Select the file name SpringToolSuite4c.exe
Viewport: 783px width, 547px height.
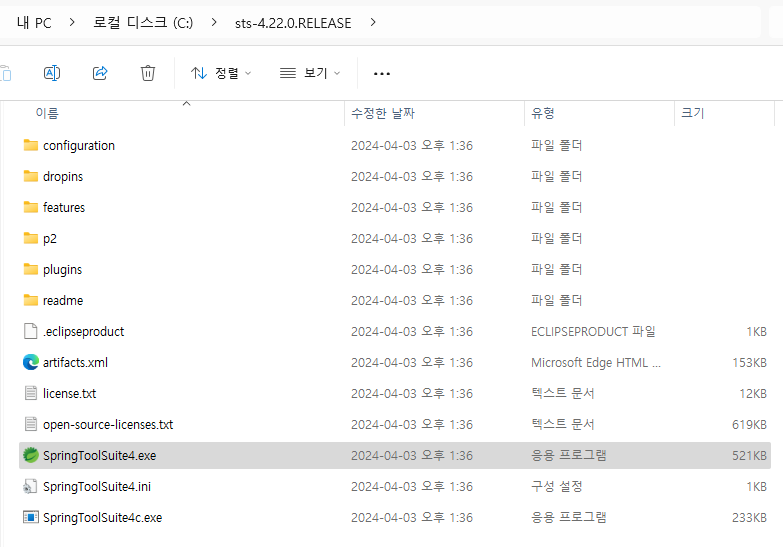[x=102, y=518]
